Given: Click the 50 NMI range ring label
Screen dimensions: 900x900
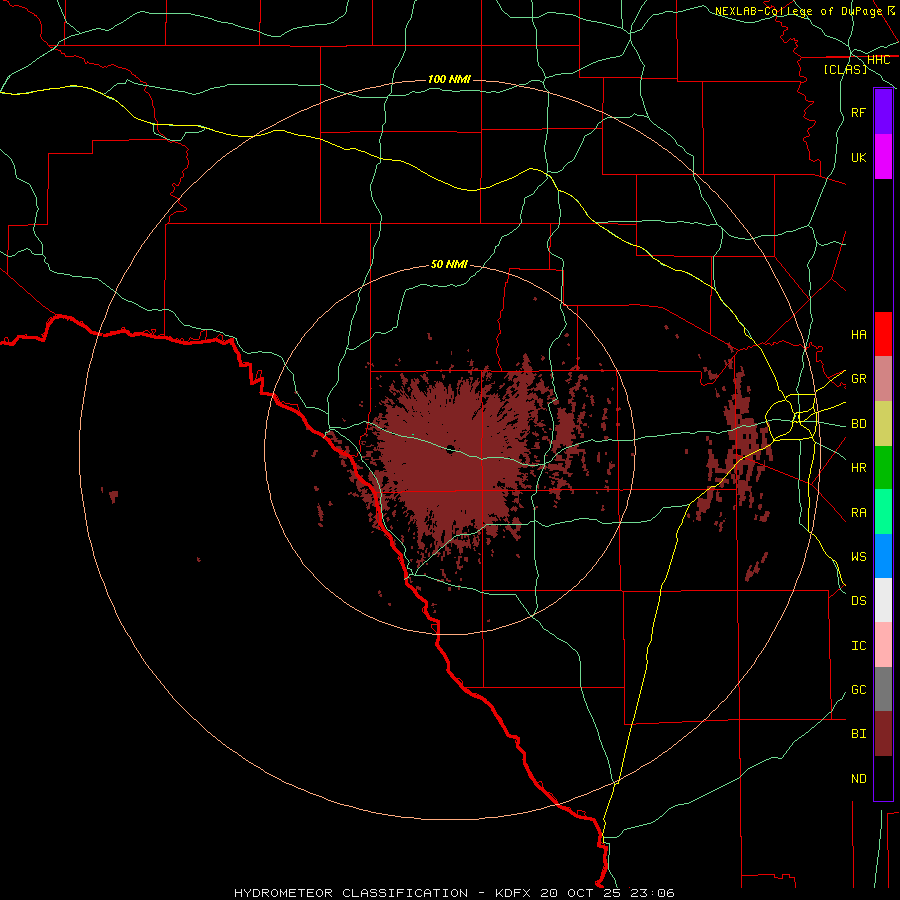Looking at the screenshot, I should tap(449, 264).
